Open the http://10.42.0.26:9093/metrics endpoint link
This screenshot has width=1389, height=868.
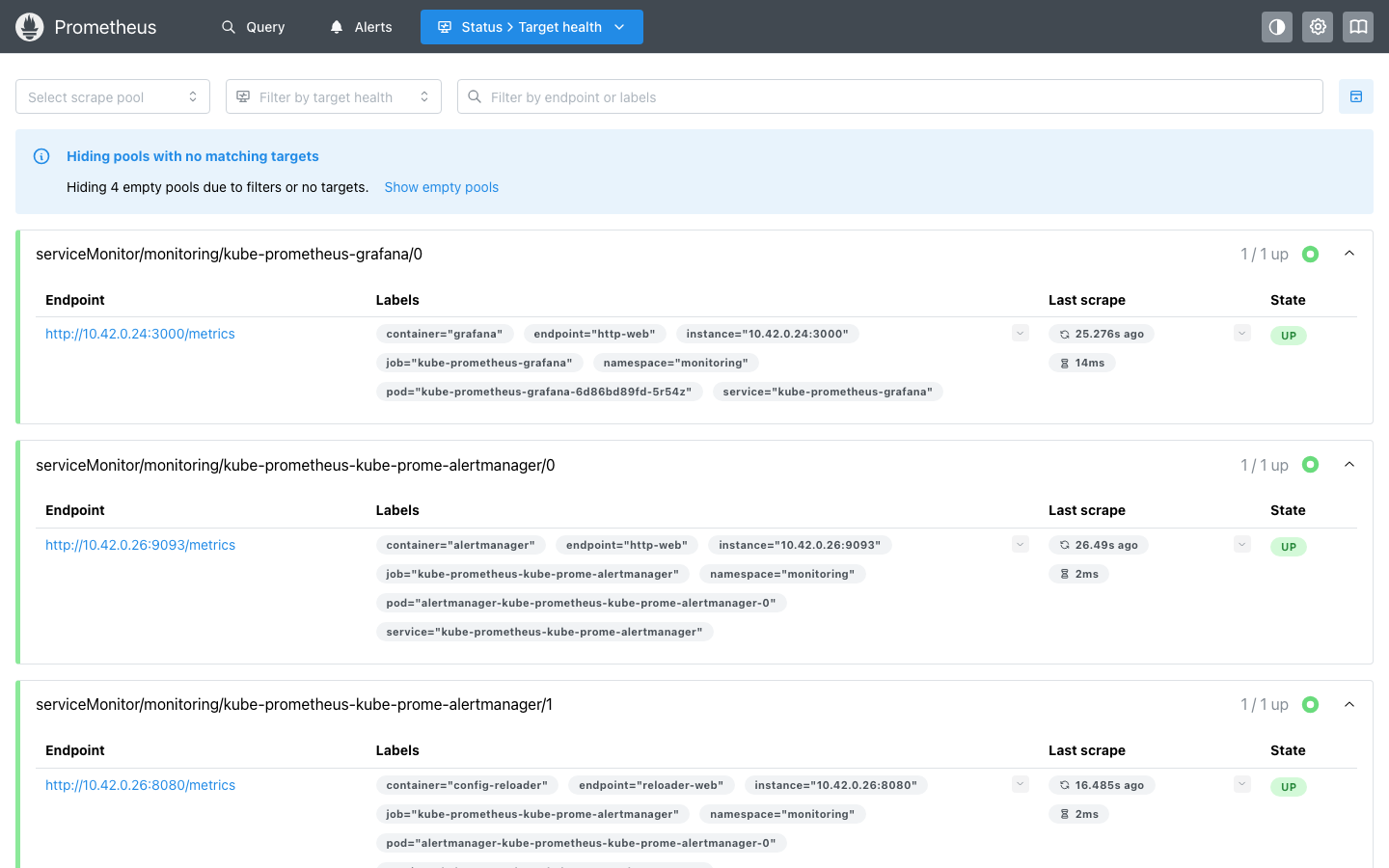pos(140,545)
